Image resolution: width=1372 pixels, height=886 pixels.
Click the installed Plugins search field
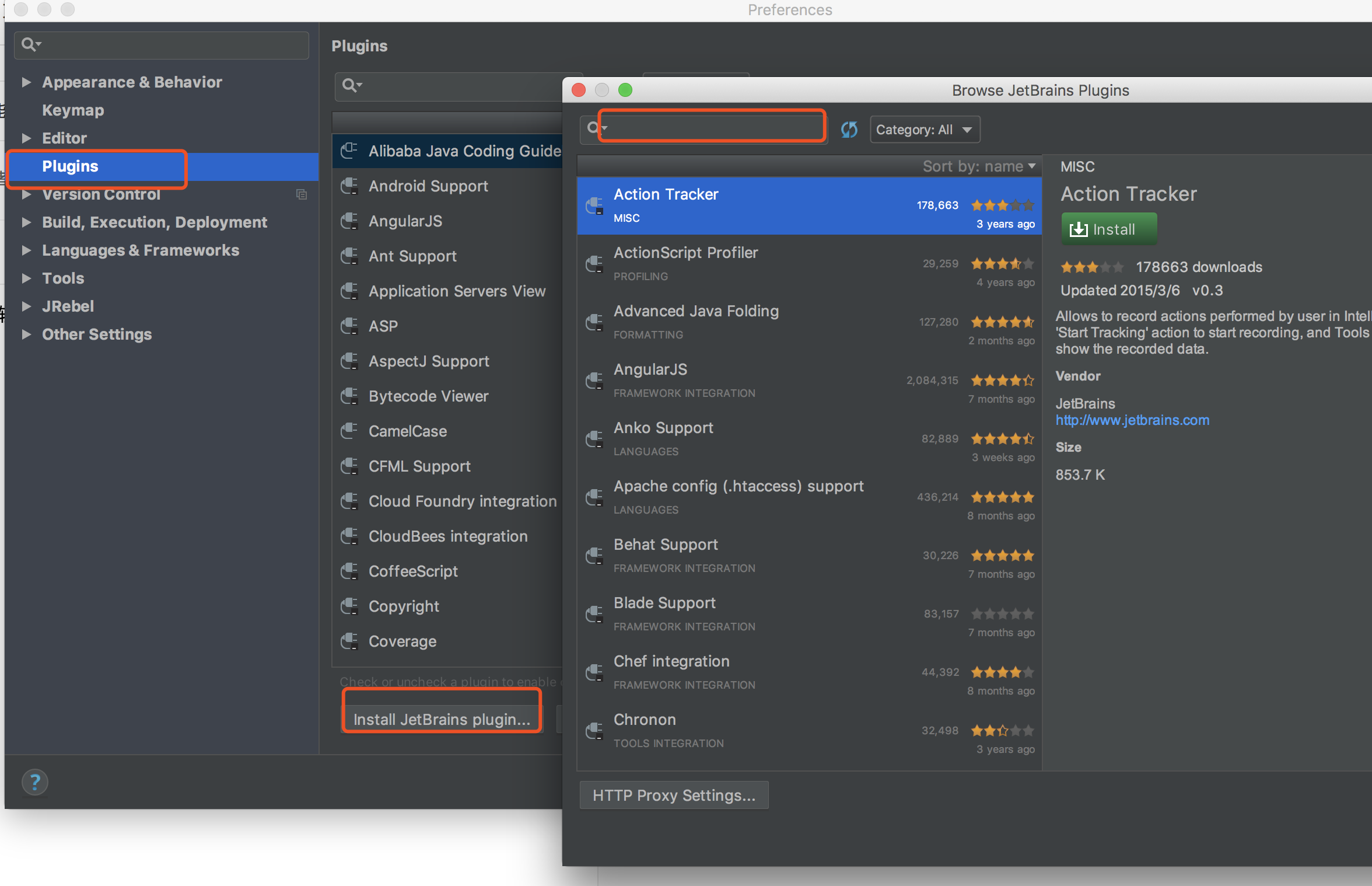click(449, 86)
